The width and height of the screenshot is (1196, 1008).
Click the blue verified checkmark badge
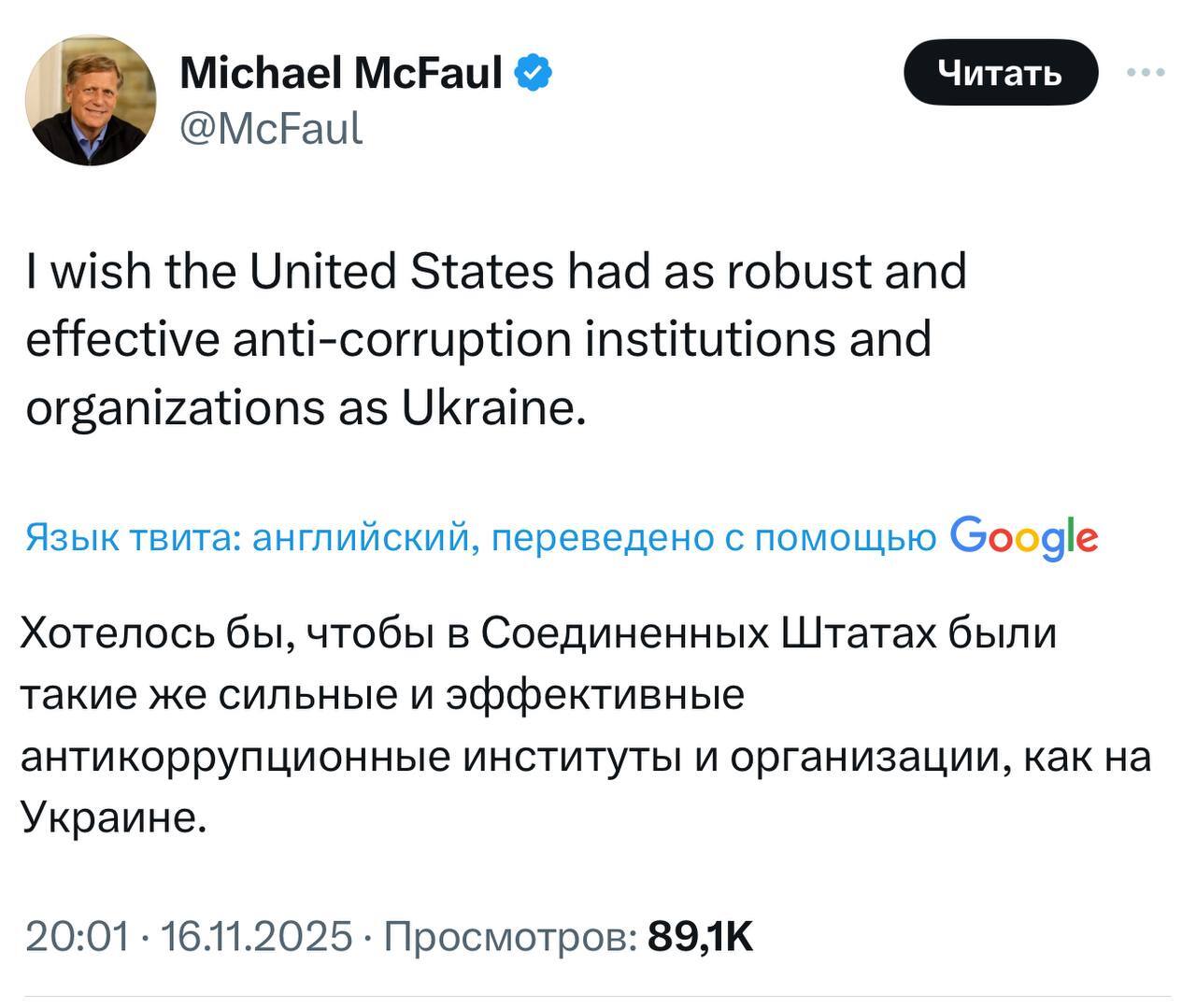[x=534, y=72]
